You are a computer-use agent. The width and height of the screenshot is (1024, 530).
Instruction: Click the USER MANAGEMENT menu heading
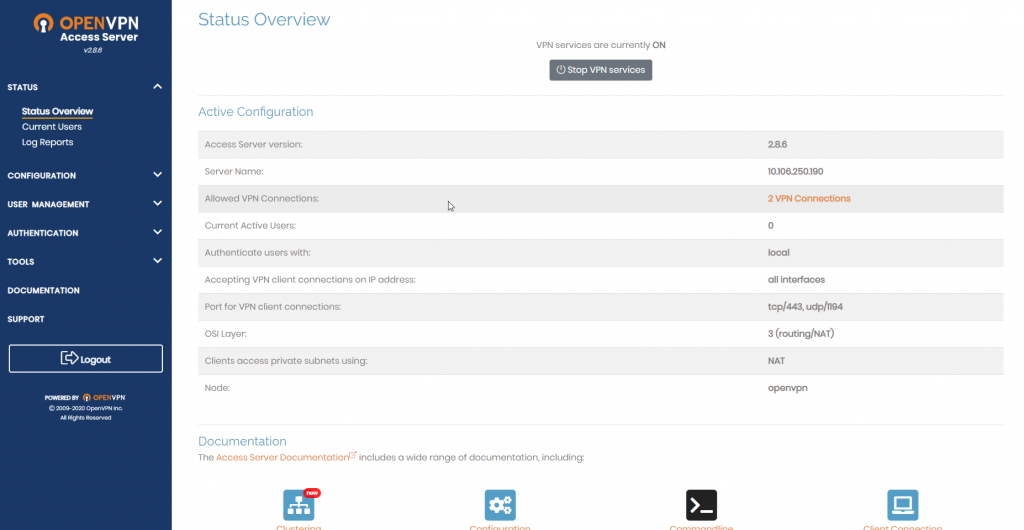[48, 204]
